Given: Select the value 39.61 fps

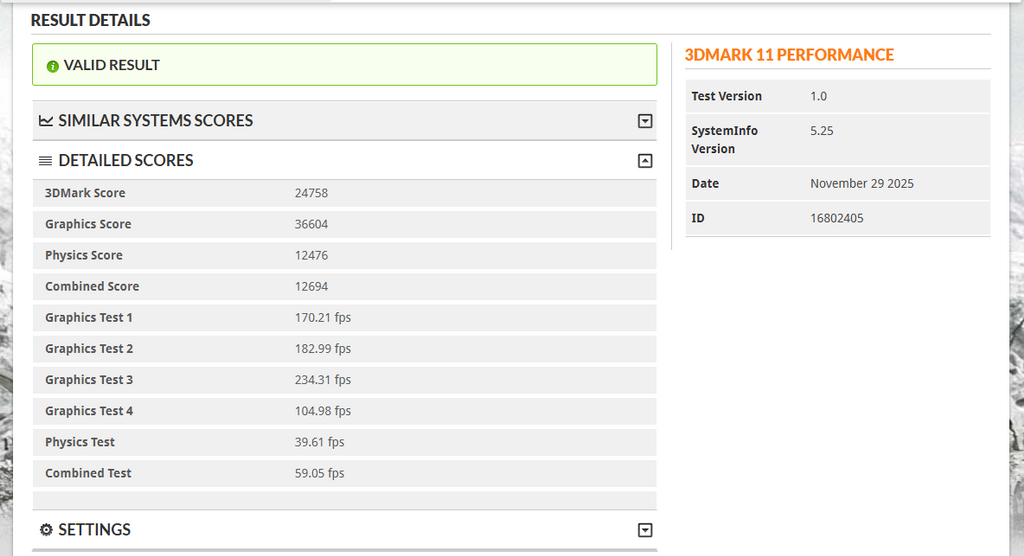Looking at the screenshot, I should click(319, 442).
